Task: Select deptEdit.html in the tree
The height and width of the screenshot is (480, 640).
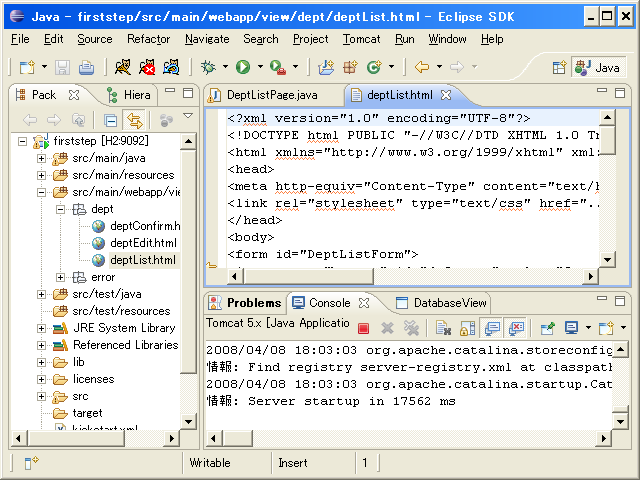Action: [142, 243]
